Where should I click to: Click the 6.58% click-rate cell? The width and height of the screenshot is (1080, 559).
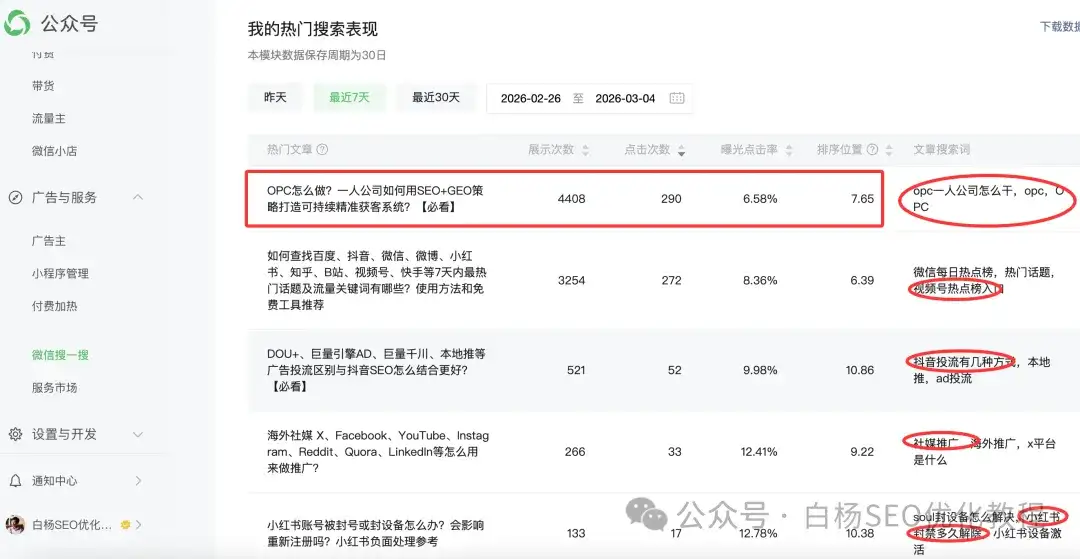tap(760, 199)
